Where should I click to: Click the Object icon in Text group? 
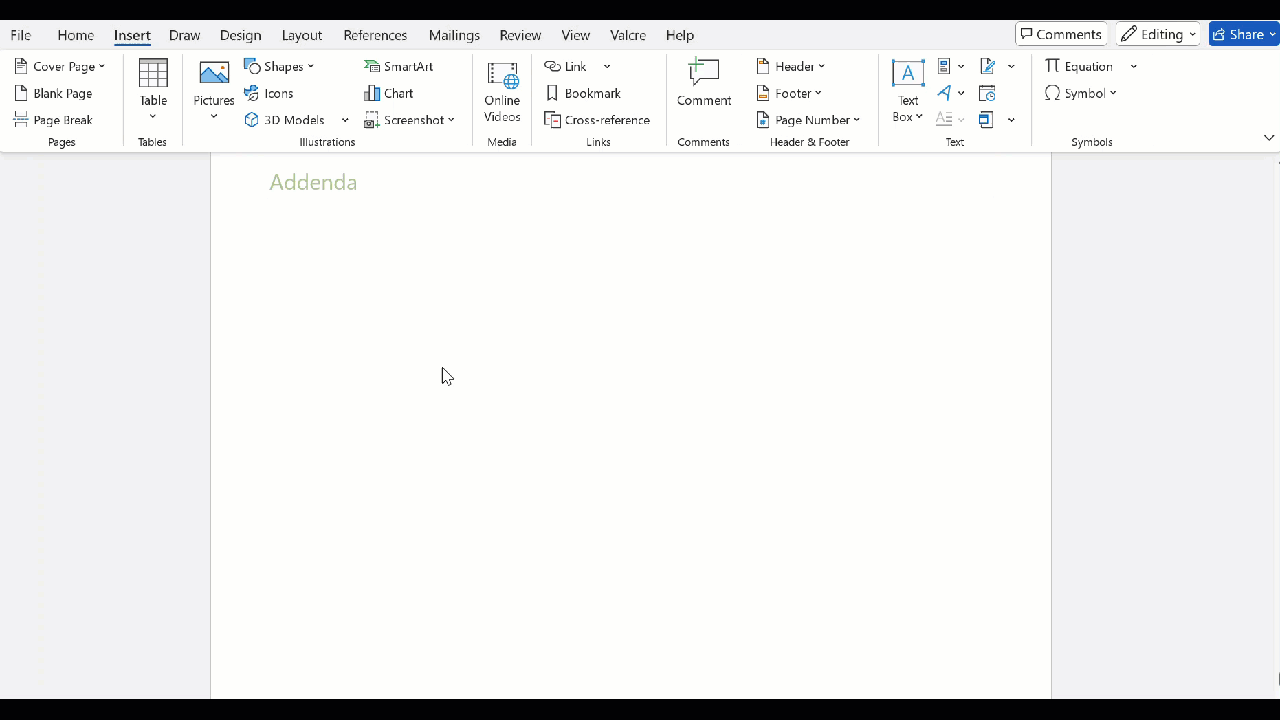coord(987,120)
